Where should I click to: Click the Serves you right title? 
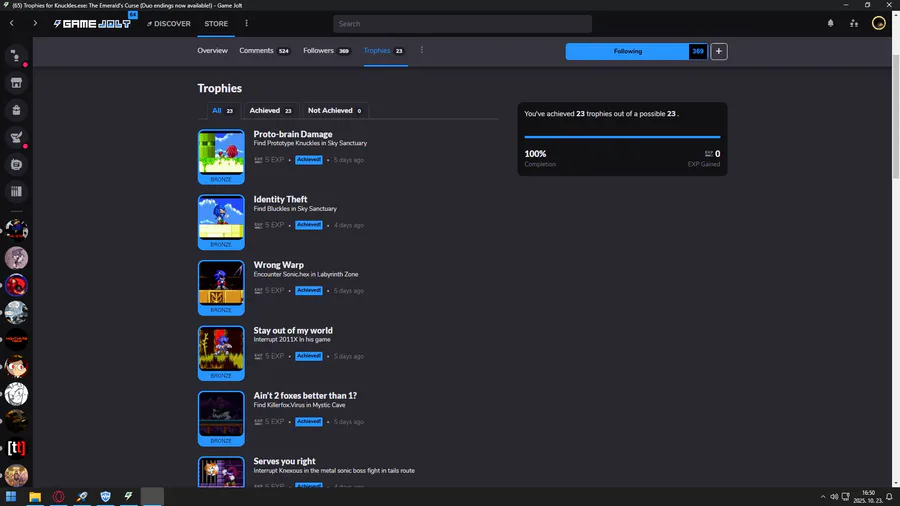[x=284, y=461]
